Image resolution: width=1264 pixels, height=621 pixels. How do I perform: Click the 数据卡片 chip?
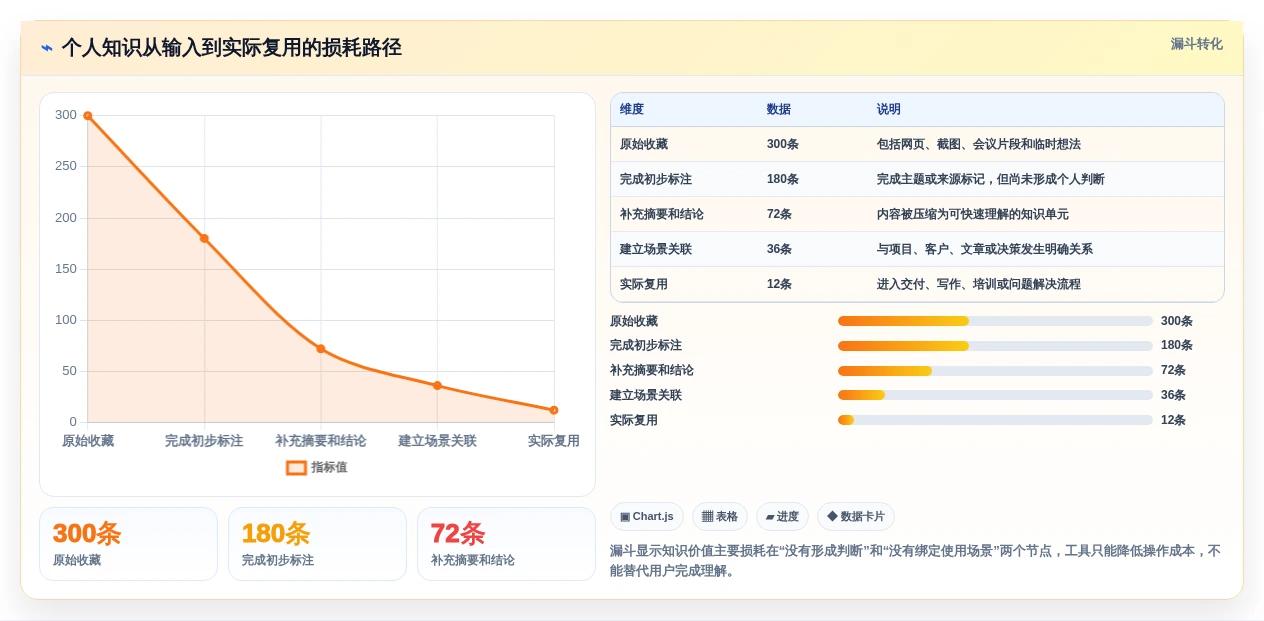[x=856, y=516]
